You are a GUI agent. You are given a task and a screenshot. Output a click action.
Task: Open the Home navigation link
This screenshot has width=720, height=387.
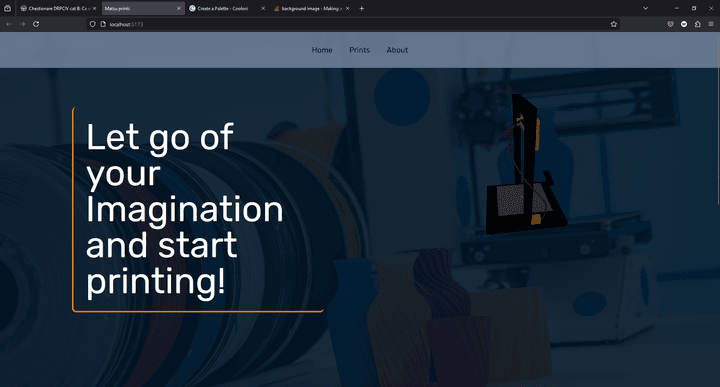(x=322, y=50)
